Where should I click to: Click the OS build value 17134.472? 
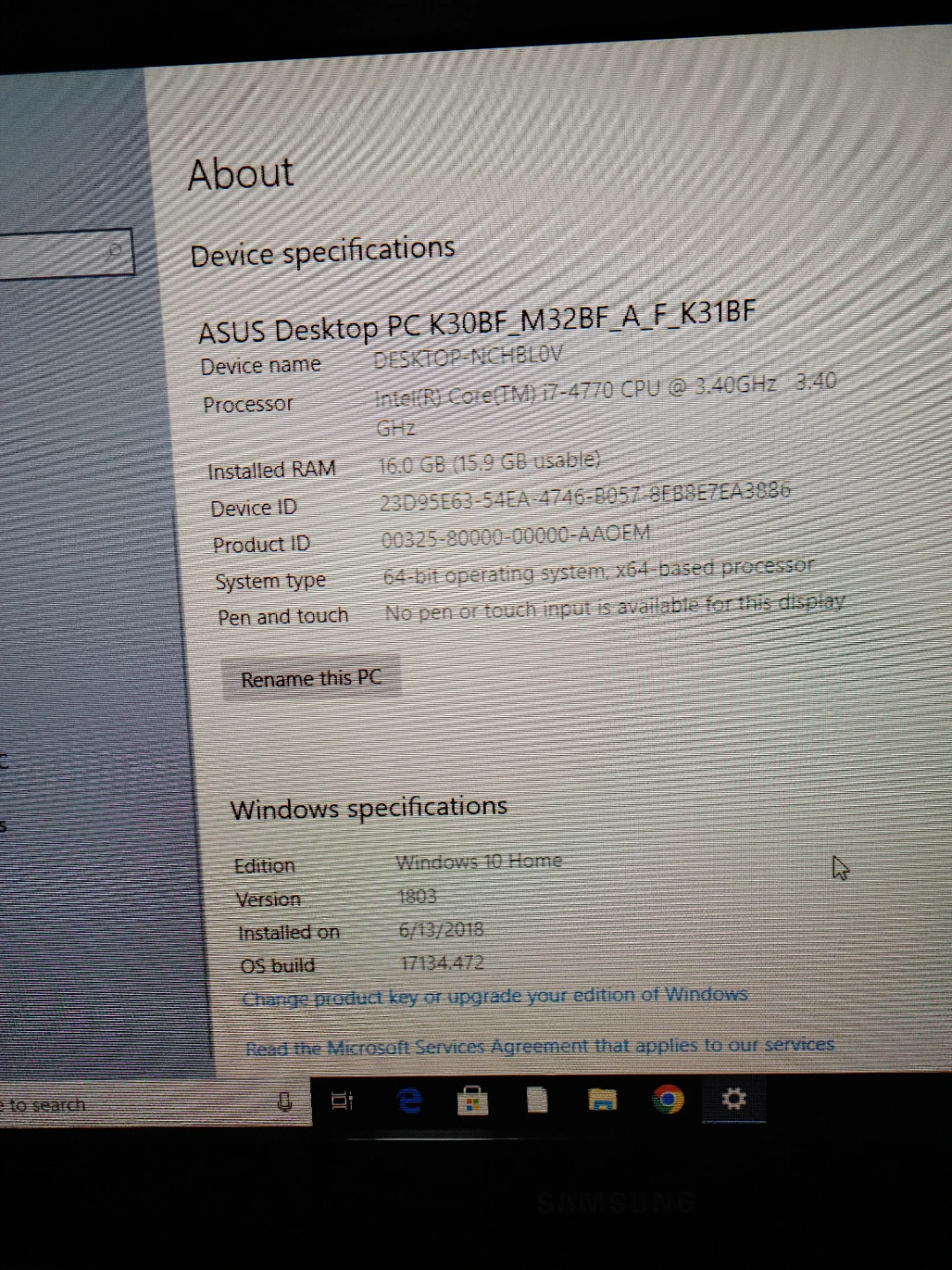pos(443,962)
